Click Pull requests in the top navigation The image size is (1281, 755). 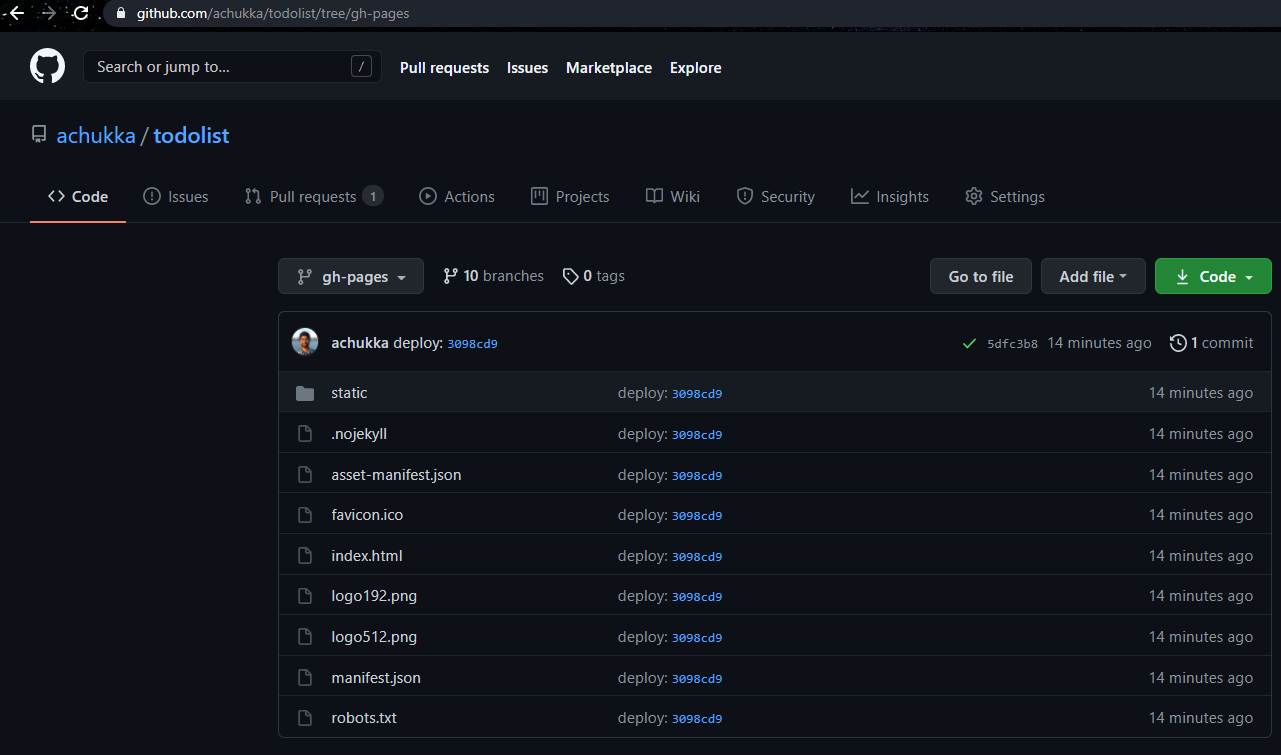click(x=444, y=68)
